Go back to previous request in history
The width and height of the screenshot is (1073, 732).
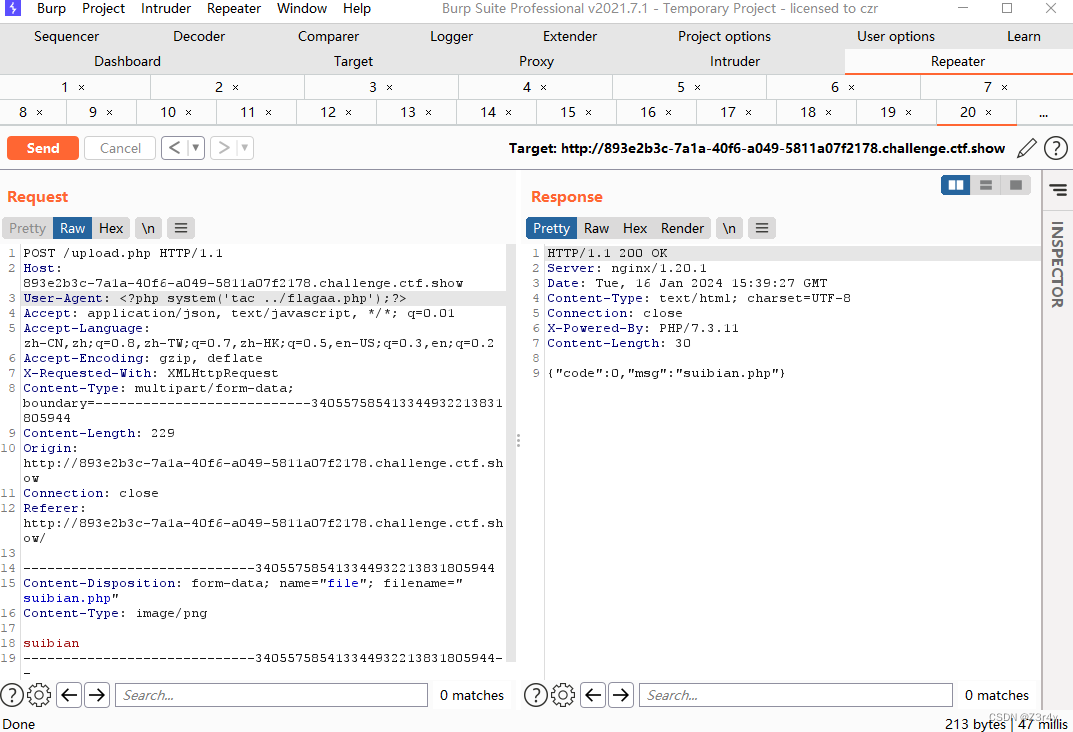[x=175, y=148]
